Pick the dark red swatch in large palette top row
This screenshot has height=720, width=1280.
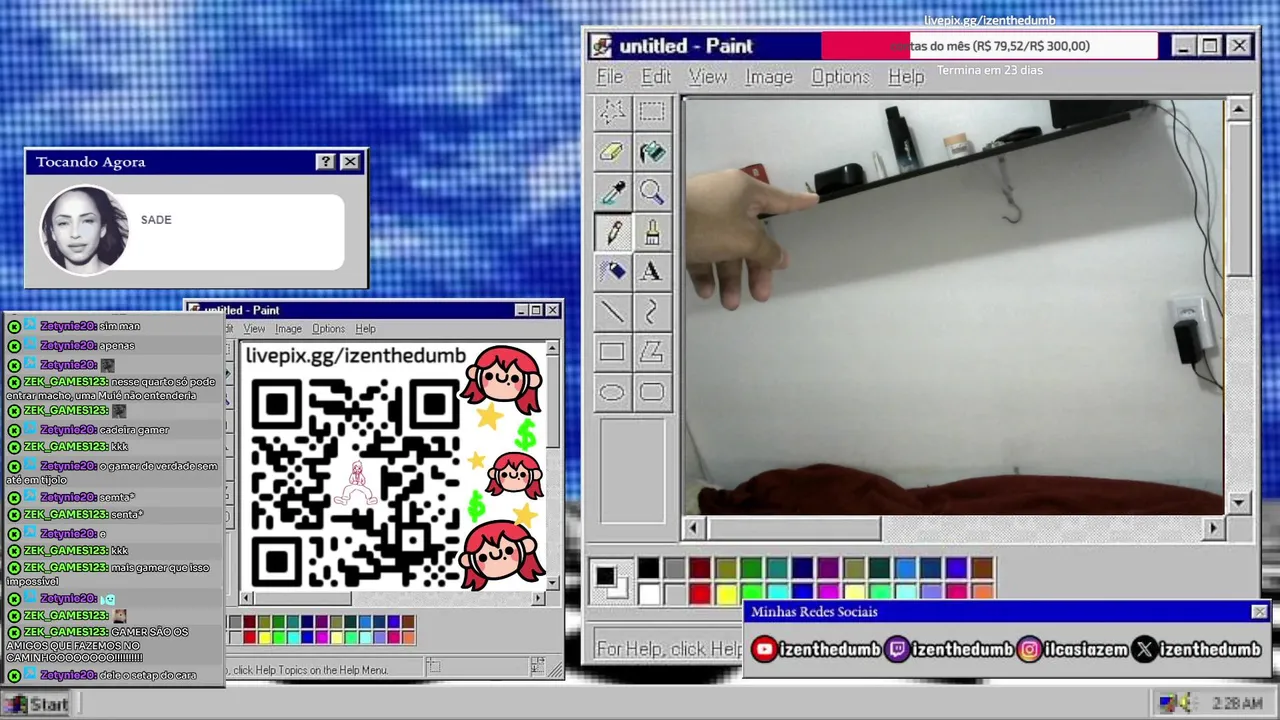pos(700,569)
